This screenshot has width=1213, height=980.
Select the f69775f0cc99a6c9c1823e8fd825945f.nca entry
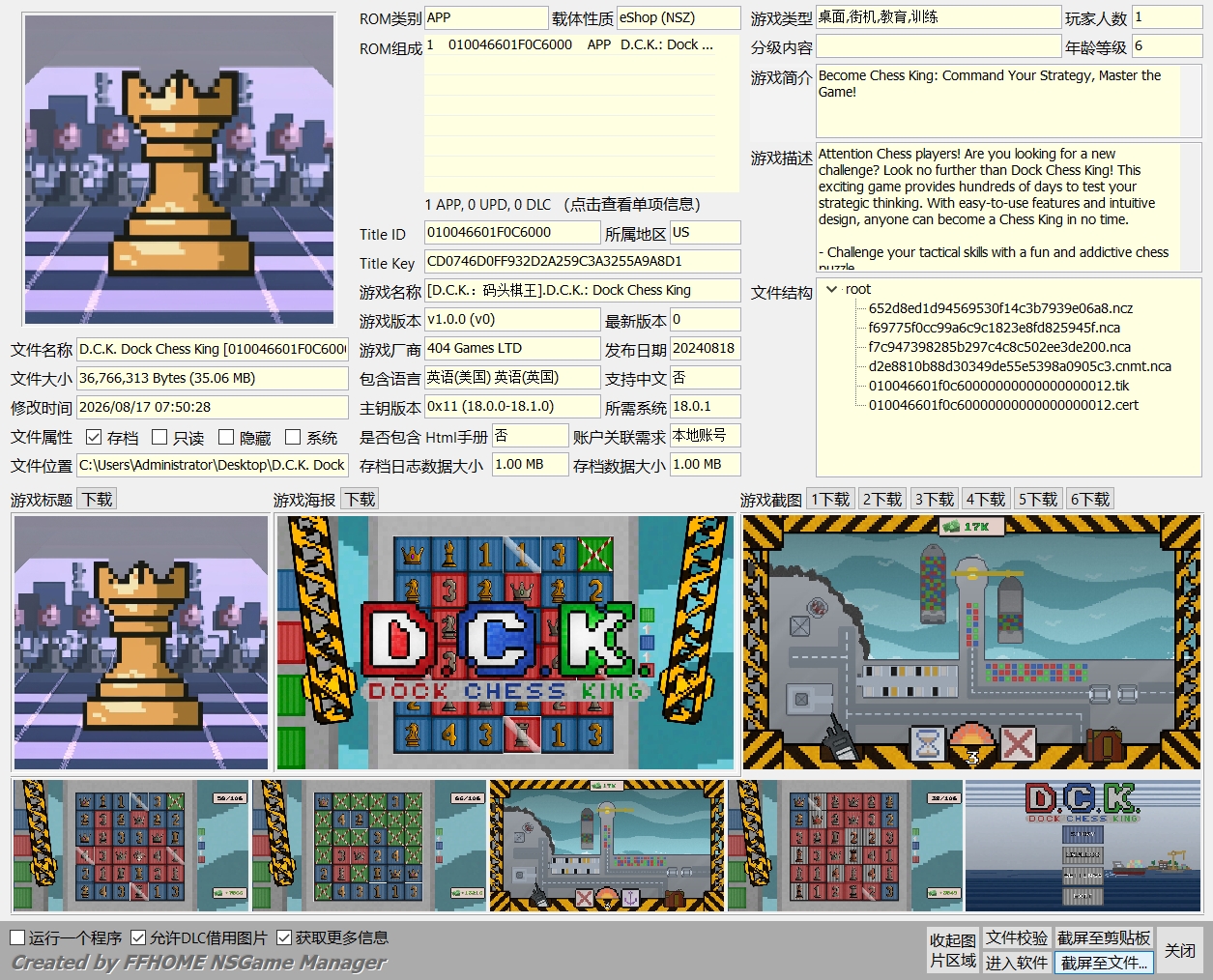[x=994, y=328]
